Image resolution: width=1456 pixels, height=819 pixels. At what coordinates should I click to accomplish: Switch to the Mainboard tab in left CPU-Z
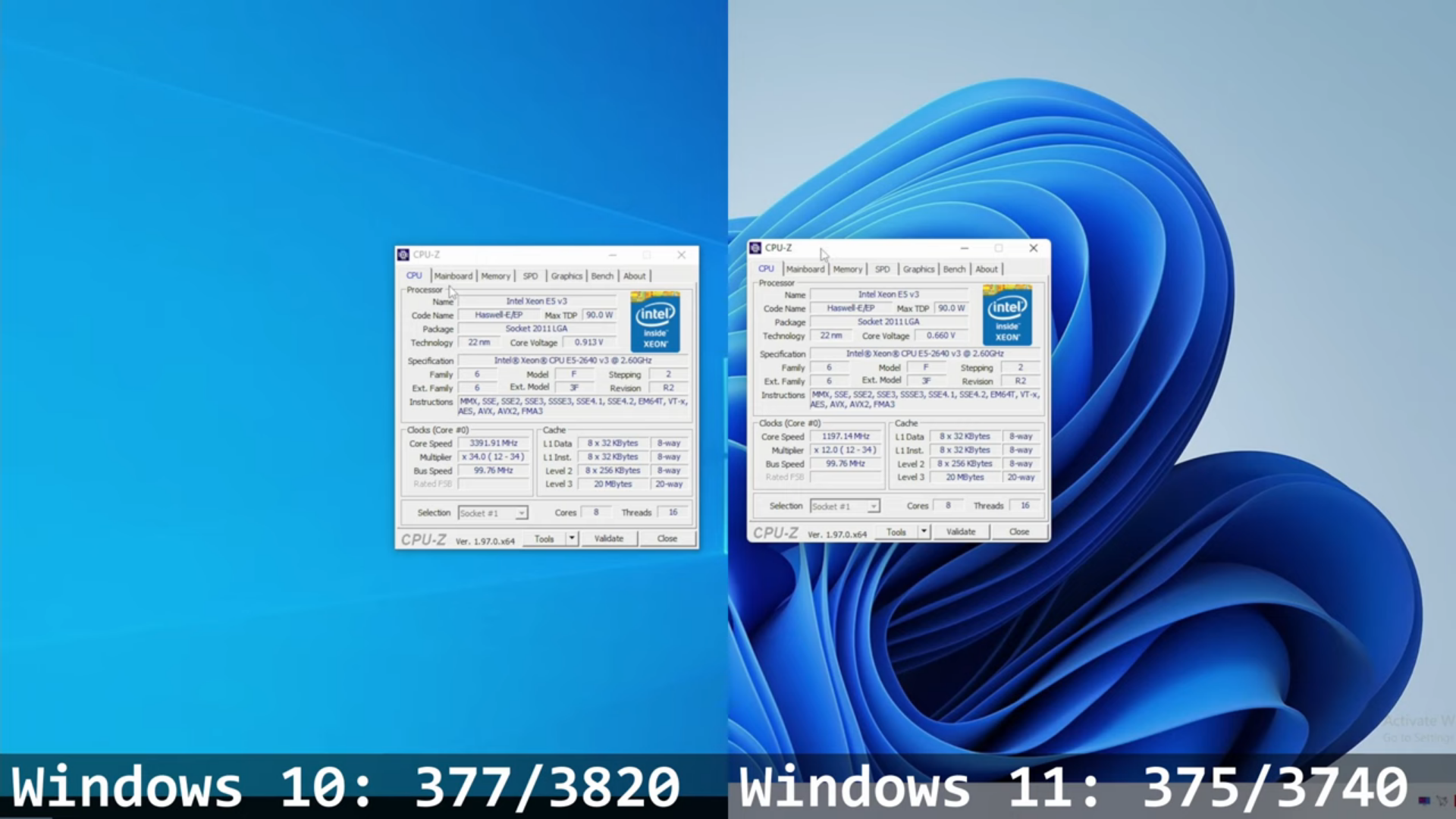pos(453,276)
